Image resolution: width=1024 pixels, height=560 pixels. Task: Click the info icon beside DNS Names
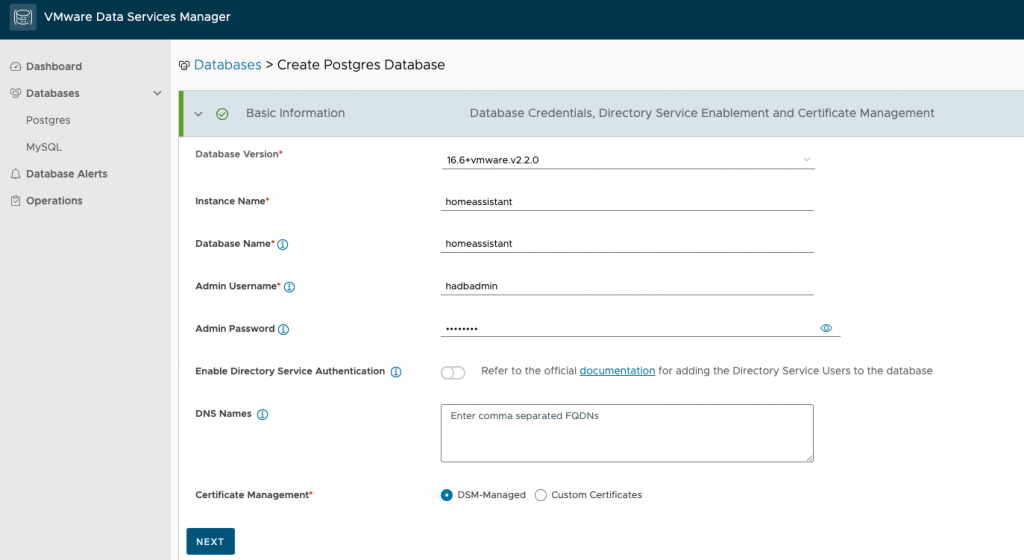263,414
